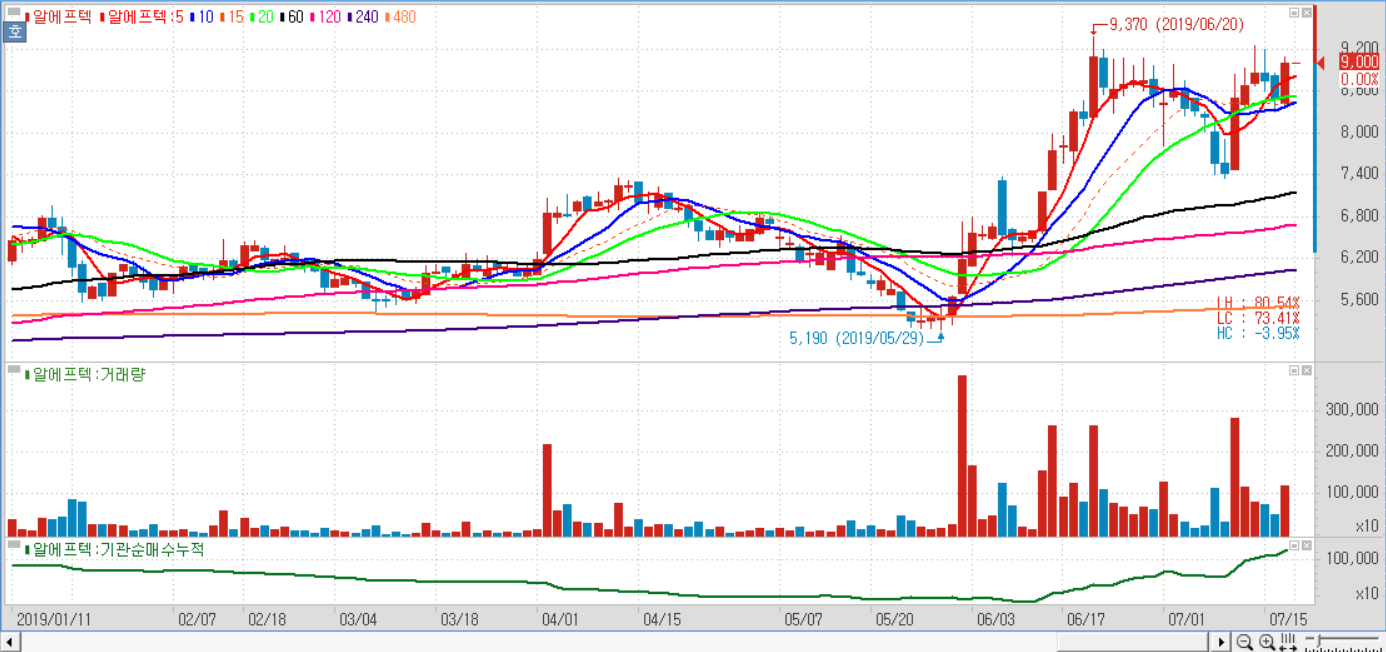
Task: Click the 06/03 date axis label
Action: (x=996, y=619)
